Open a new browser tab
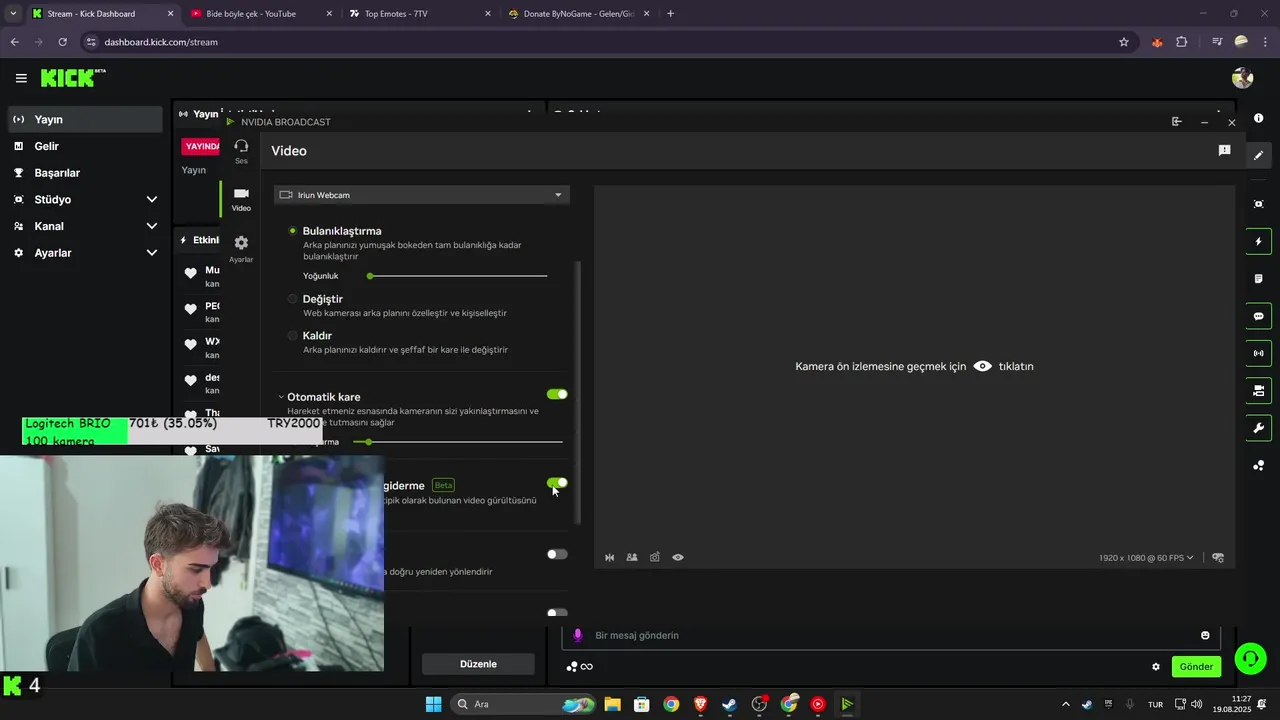This screenshot has width=1280, height=720. coord(671,14)
